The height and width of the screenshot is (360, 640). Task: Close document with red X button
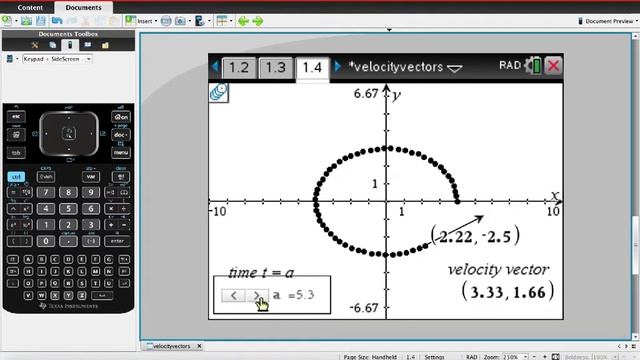coord(553,66)
